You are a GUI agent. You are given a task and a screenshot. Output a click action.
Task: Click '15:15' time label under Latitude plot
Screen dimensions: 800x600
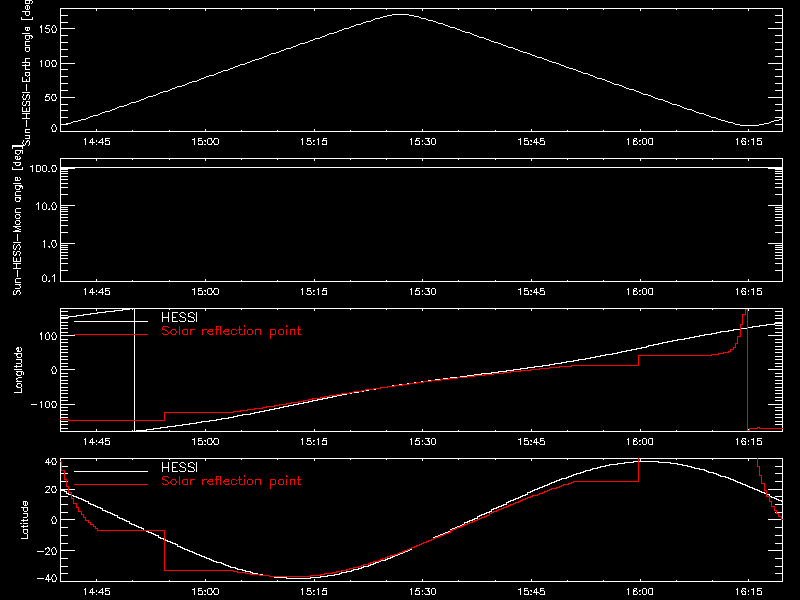[x=314, y=591]
